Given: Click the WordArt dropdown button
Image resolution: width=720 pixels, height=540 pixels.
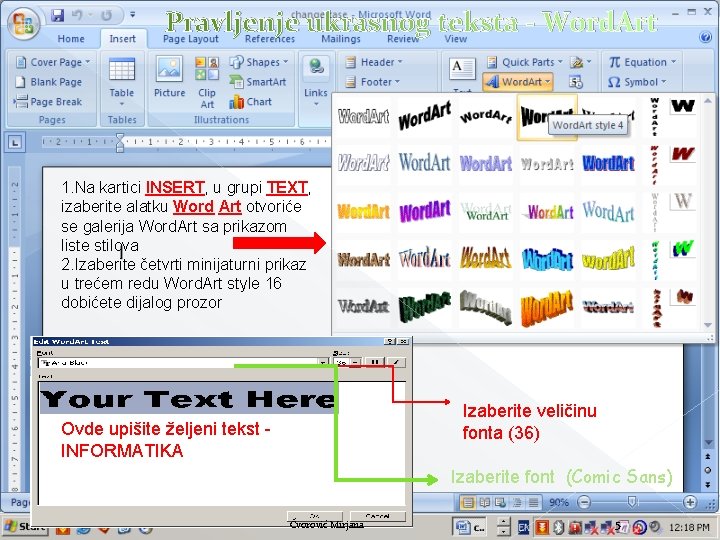Looking at the screenshot, I should (518, 82).
